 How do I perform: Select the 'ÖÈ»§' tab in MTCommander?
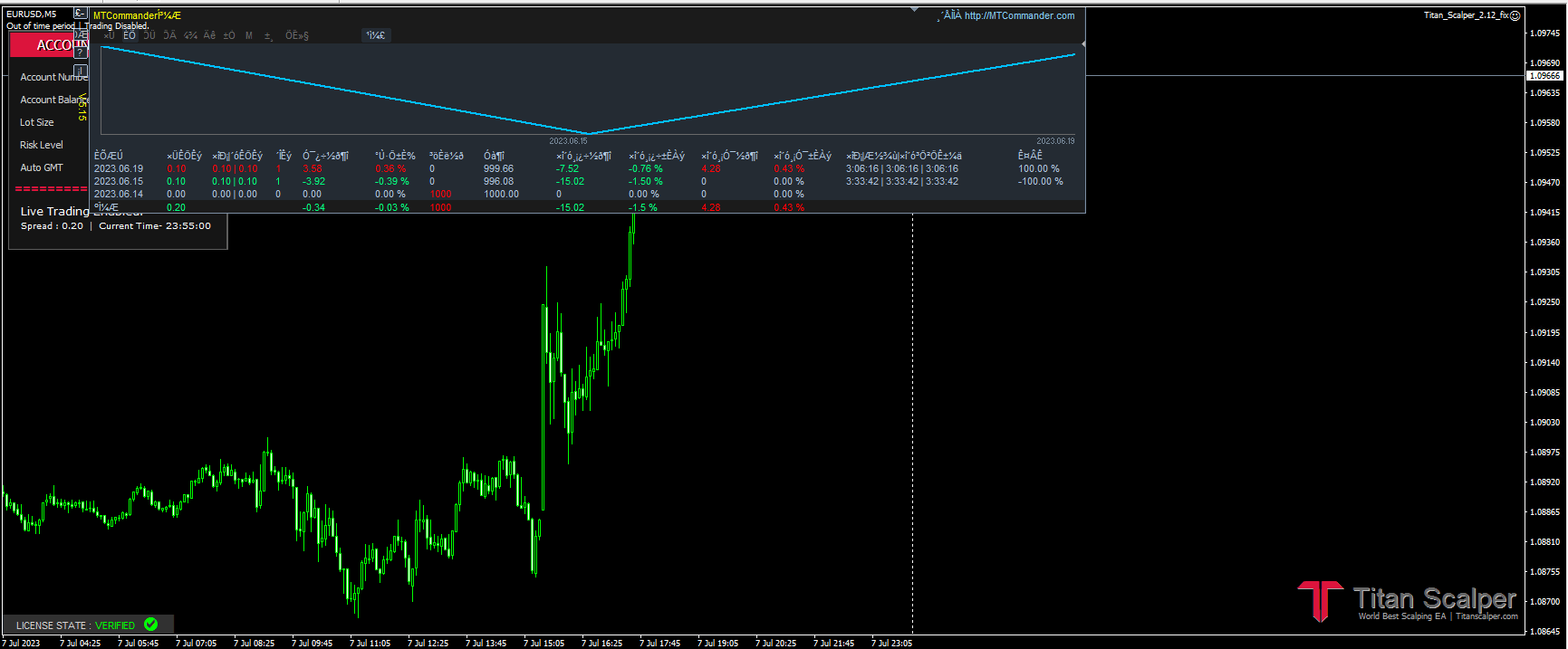click(297, 35)
